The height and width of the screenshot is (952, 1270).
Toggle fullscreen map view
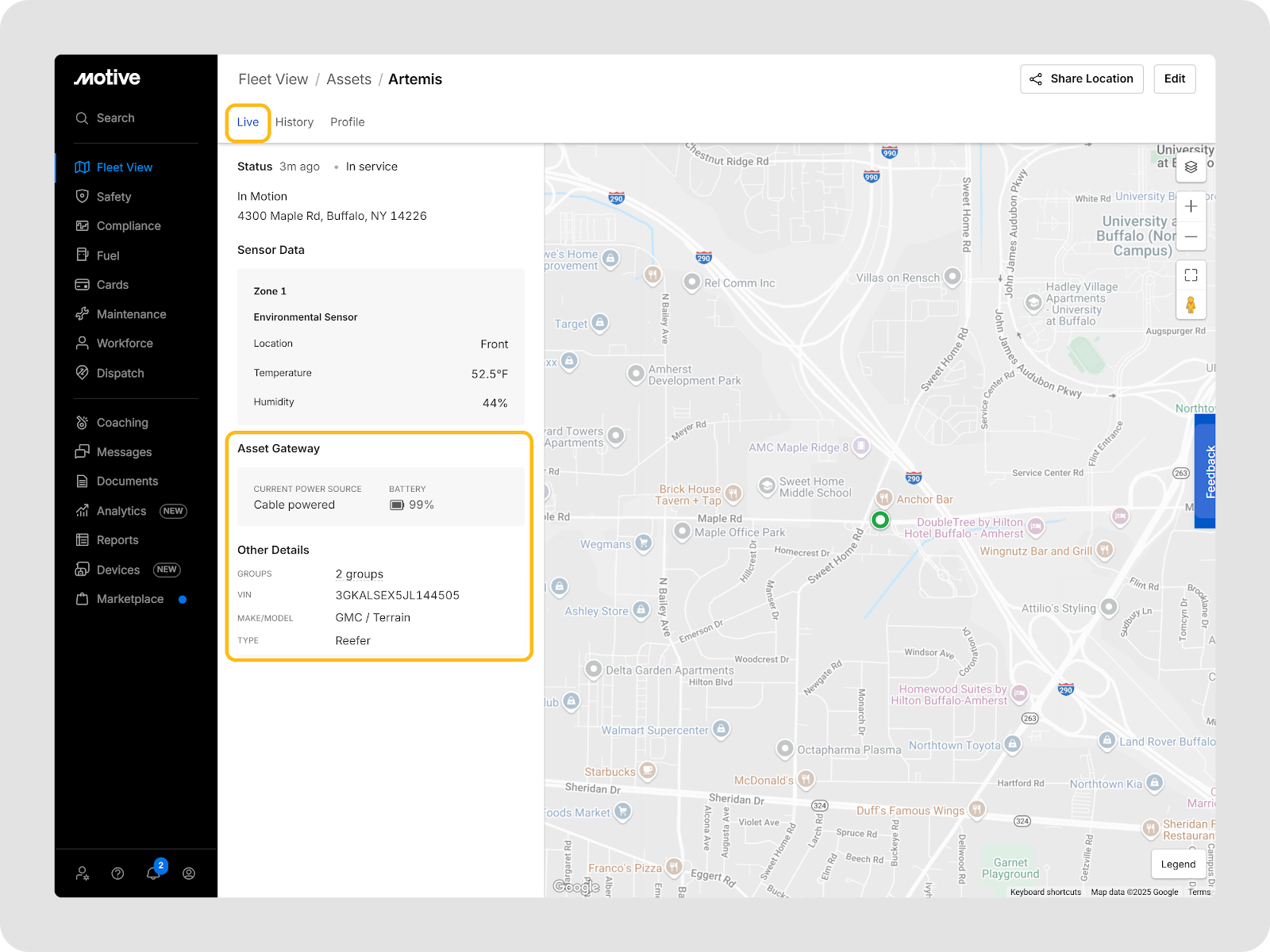click(x=1191, y=275)
